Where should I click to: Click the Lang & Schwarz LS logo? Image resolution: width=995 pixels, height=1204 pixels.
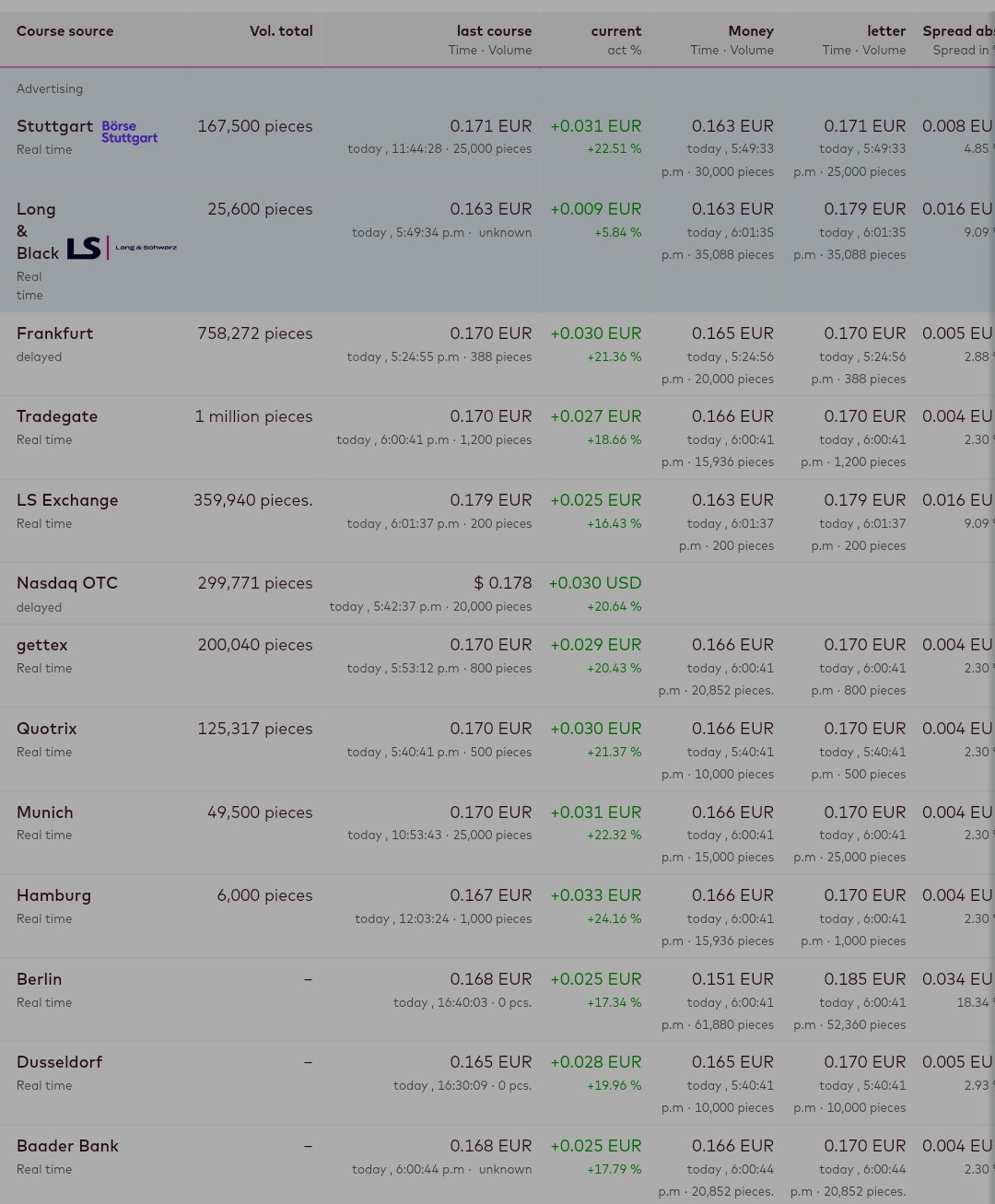[x=122, y=248]
